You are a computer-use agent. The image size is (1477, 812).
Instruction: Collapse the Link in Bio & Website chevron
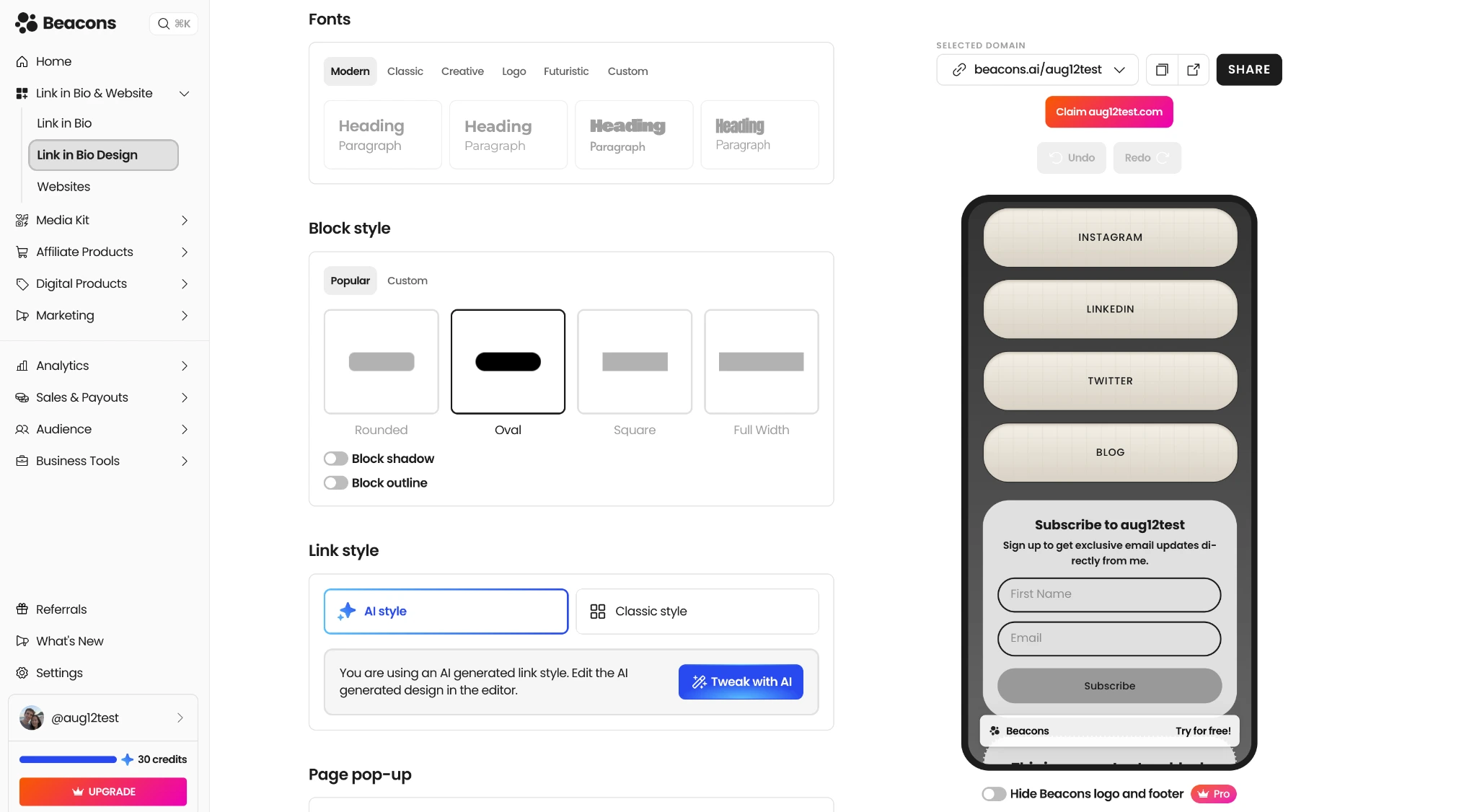tap(185, 93)
